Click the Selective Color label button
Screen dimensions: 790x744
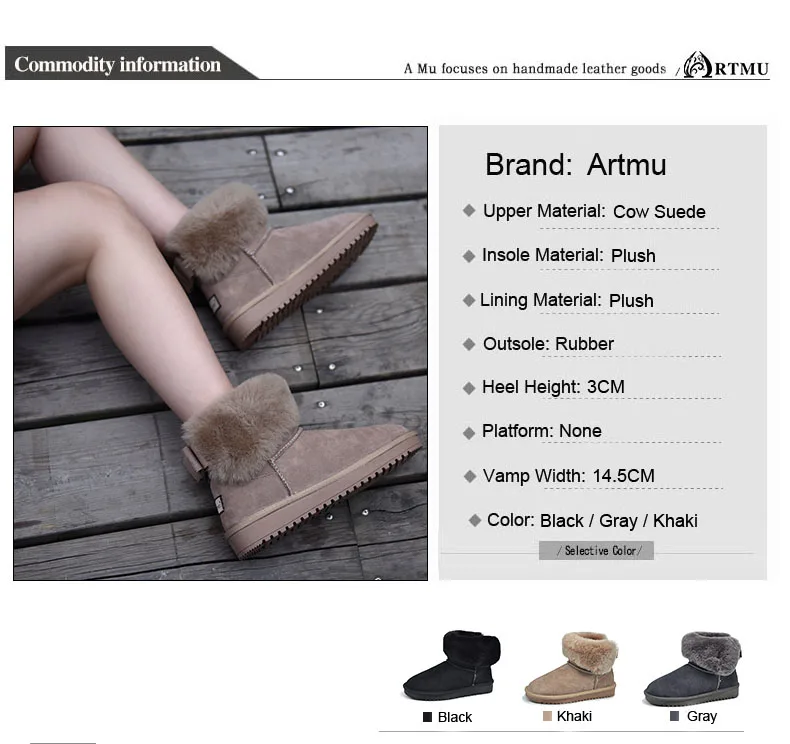click(597, 551)
